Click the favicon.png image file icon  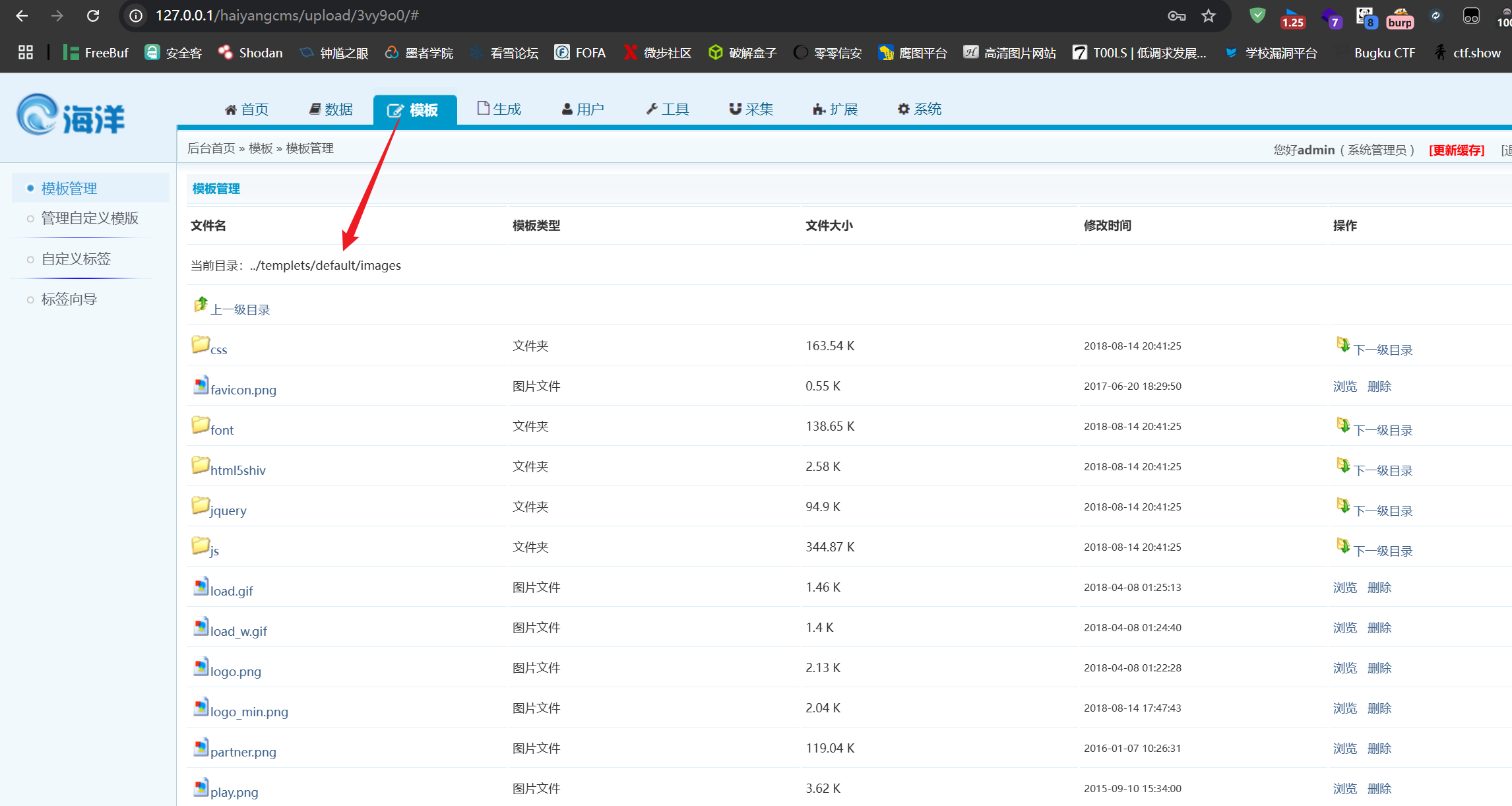pyautogui.click(x=201, y=385)
